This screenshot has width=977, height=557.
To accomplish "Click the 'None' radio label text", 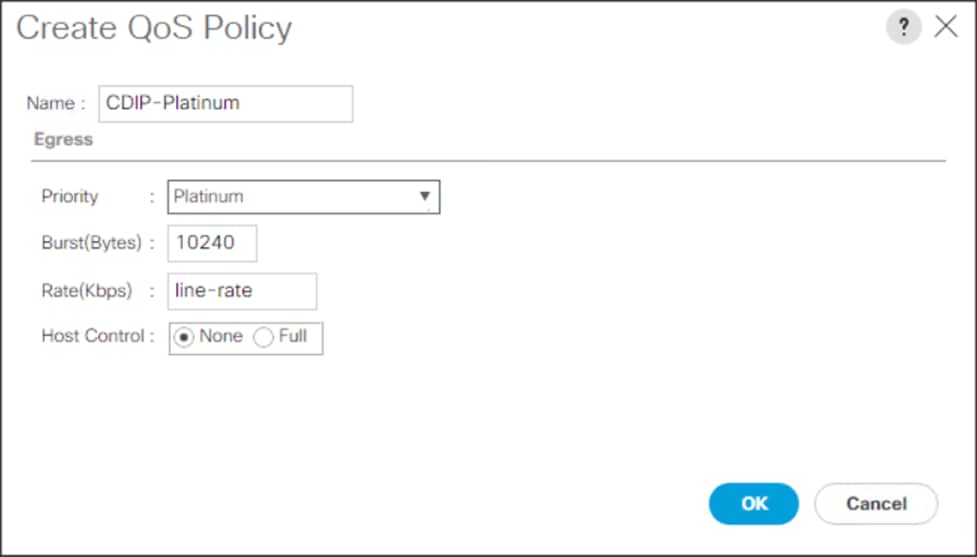I will tap(221, 337).
